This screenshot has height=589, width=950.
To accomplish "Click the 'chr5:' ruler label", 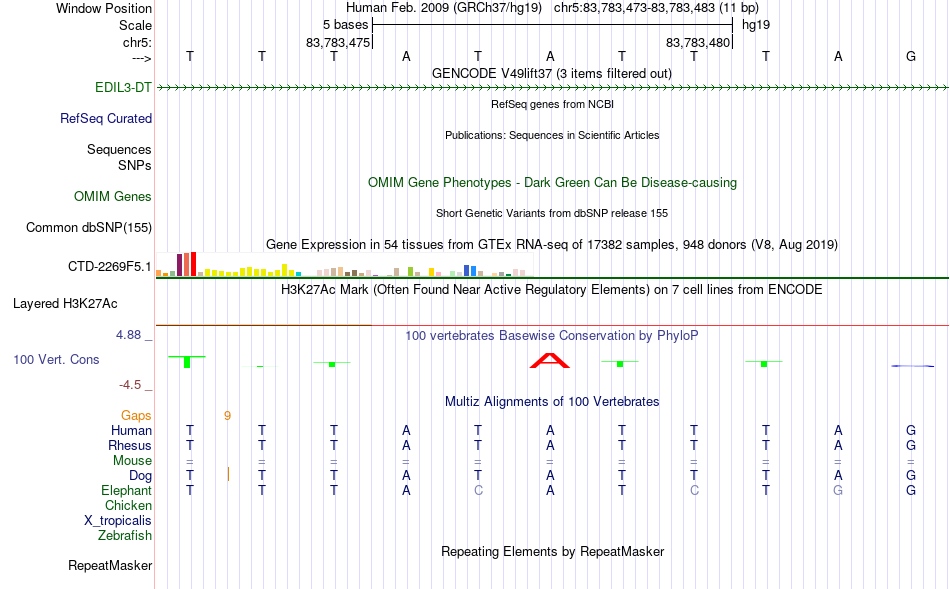I will tap(137, 42).
